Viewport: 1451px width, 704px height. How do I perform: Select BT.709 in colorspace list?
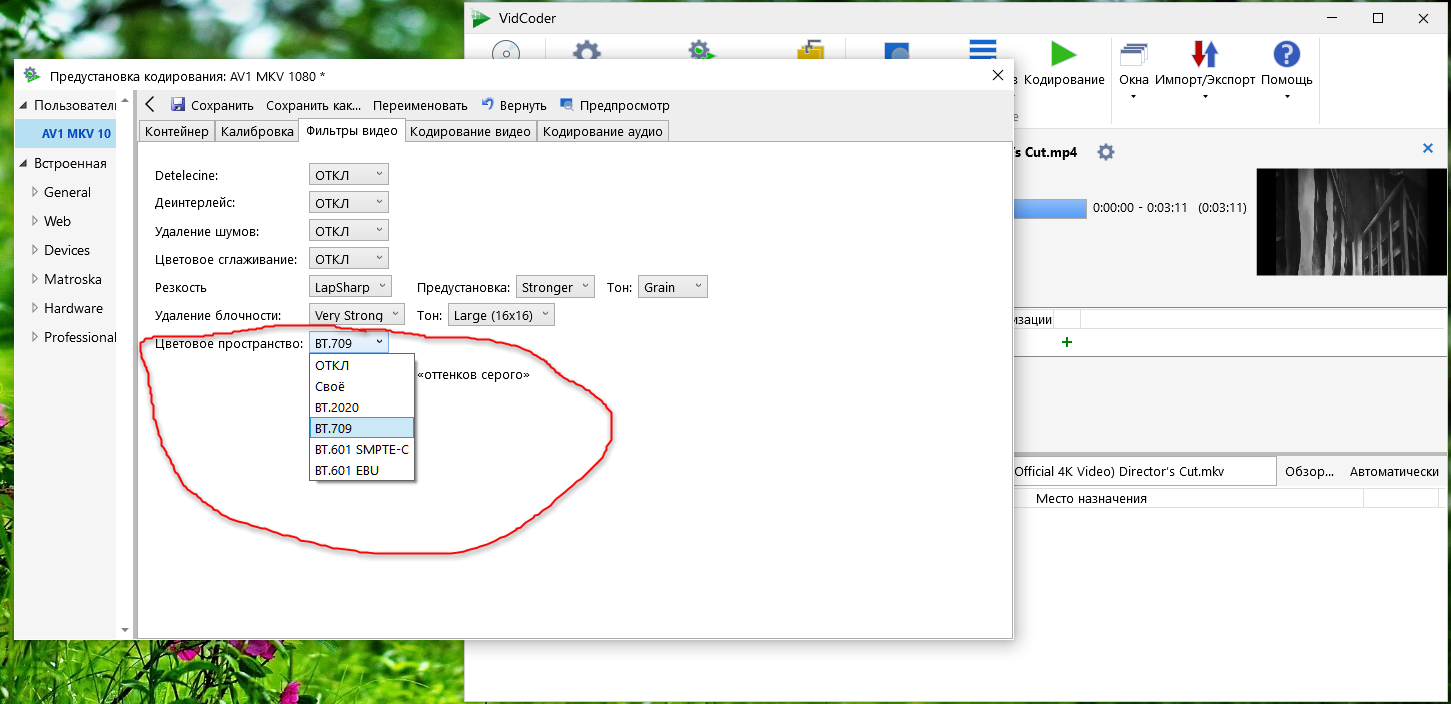click(x=362, y=428)
